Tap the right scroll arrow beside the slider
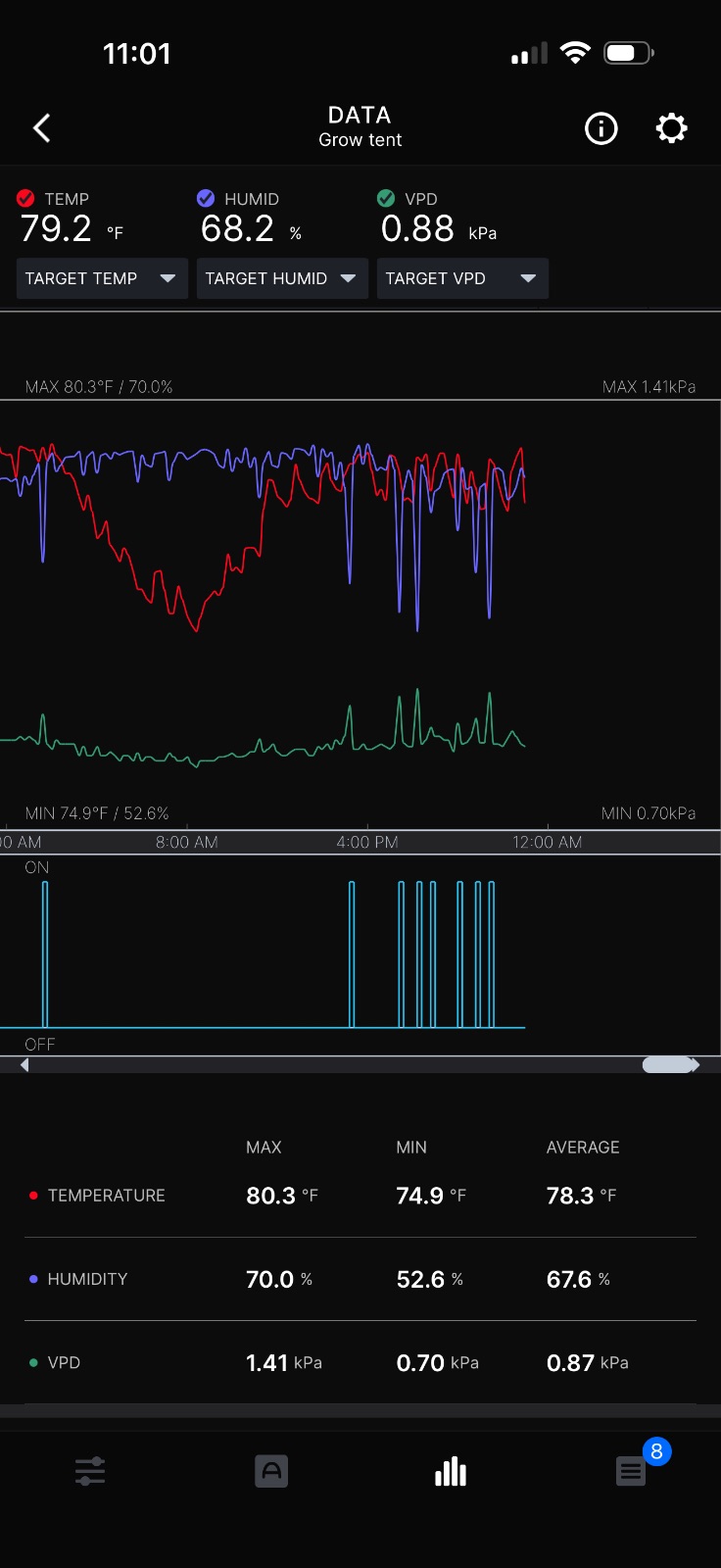This screenshot has height=1568, width=721. click(x=696, y=1065)
